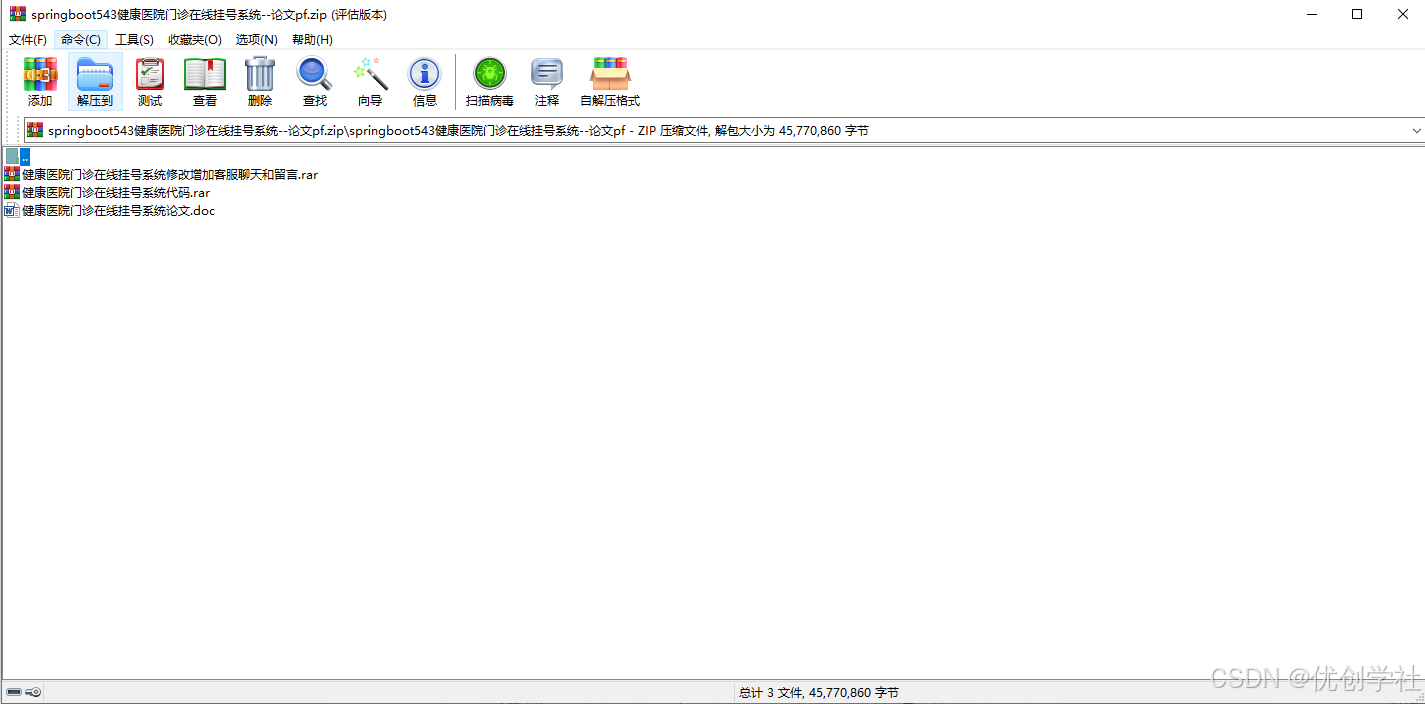Select the parent folder ".." entry
Screen dimensions: 1425x704
click(17, 156)
